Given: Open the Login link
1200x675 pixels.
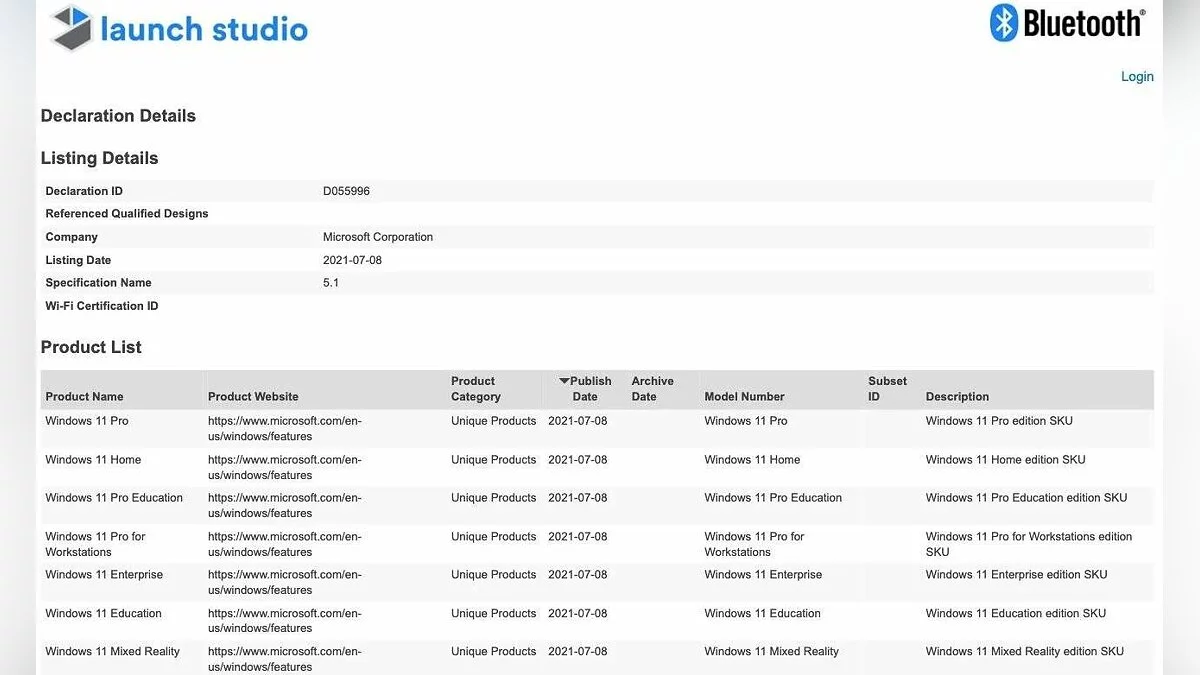Looking at the screenshot, I should point(1137,76).
